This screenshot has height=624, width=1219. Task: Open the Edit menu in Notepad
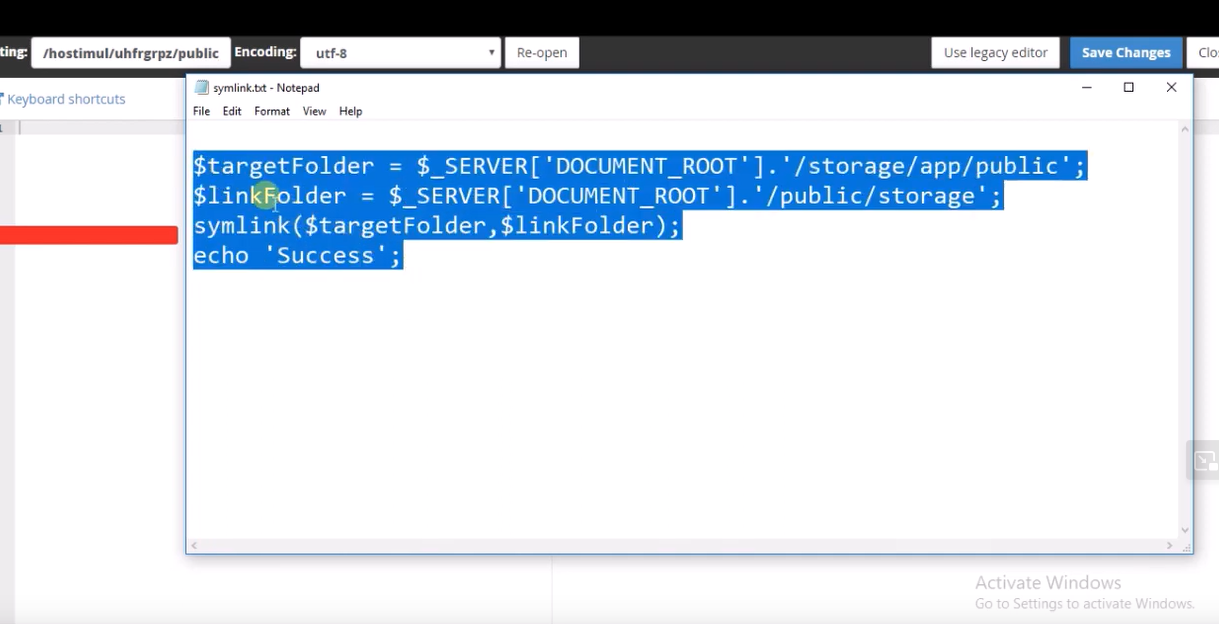point(232,111)
